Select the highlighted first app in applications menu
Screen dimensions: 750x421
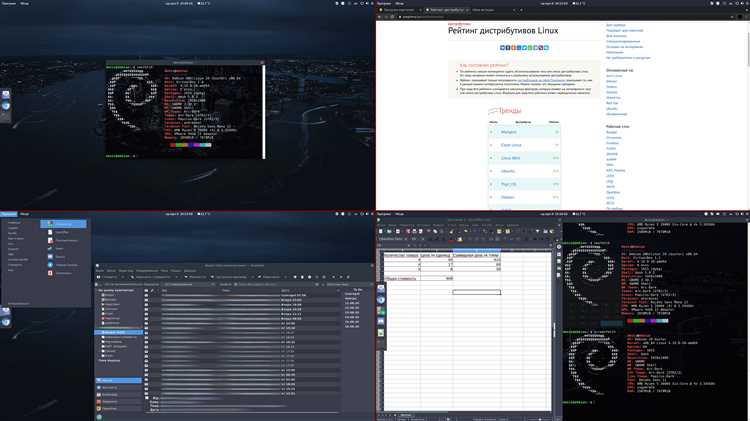click(x=63, y=224)
